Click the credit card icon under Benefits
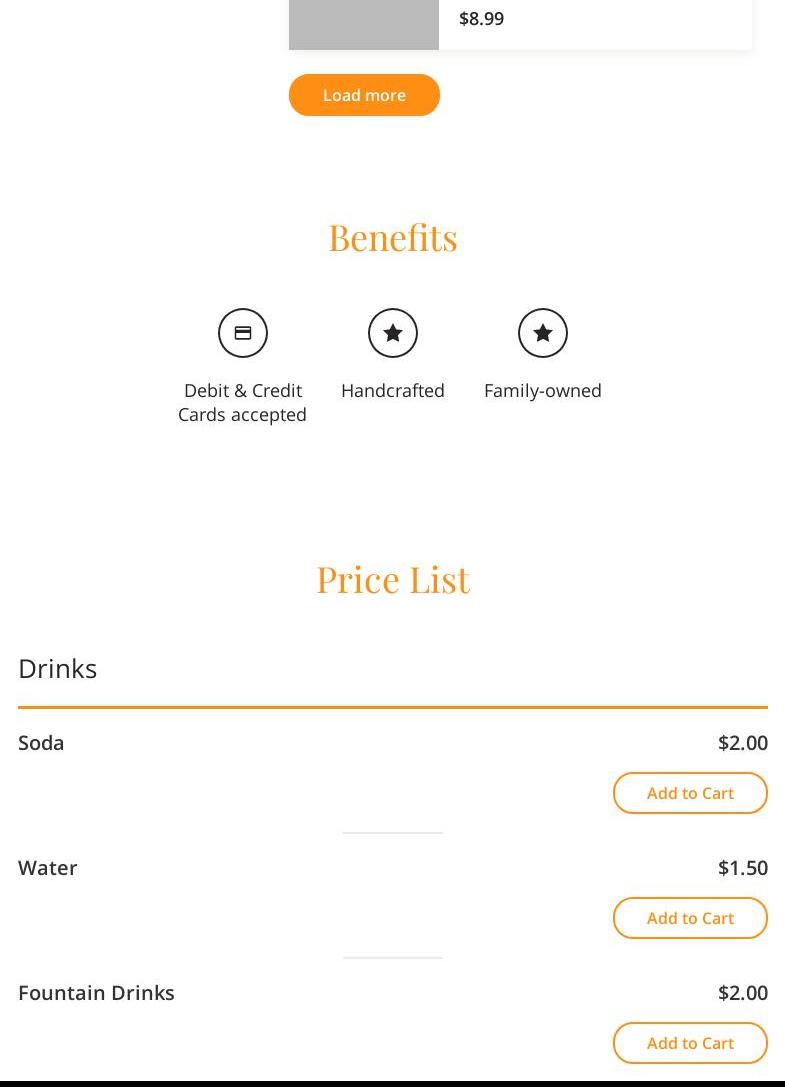 243,333
